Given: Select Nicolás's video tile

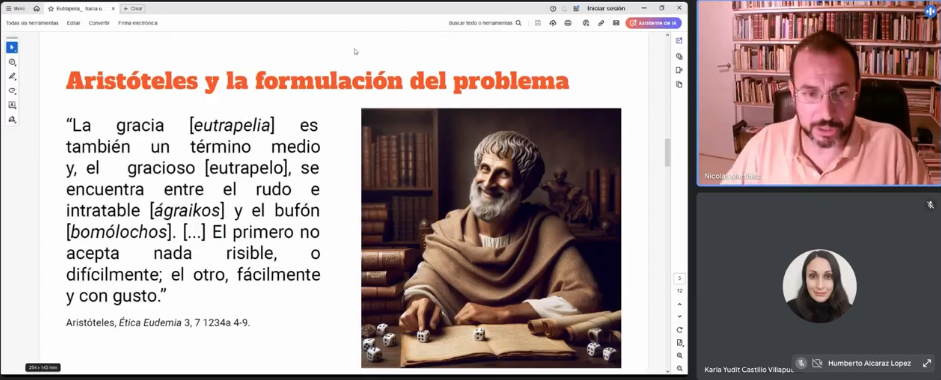Looking at the screenshot, I should coord(819,92).
